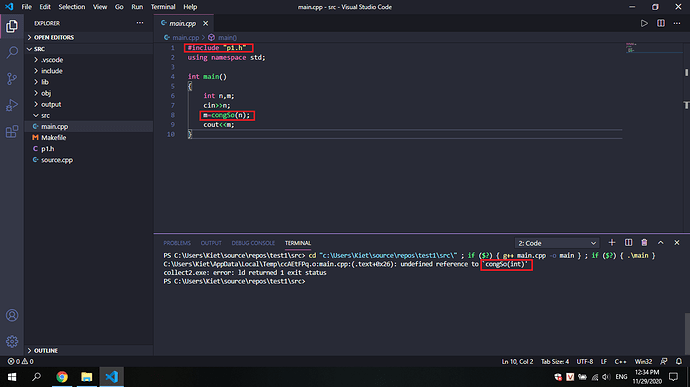
Task: Open Windows Start menu
Action: pyautogui.click(x=12, y=377)
